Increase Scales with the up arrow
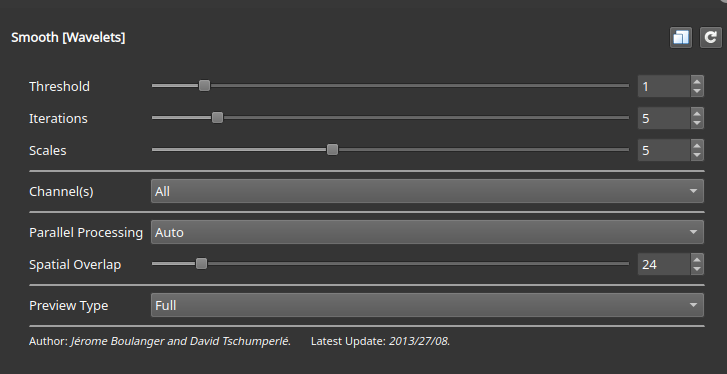This screenshot has height=374, width=727. [696, 145]
